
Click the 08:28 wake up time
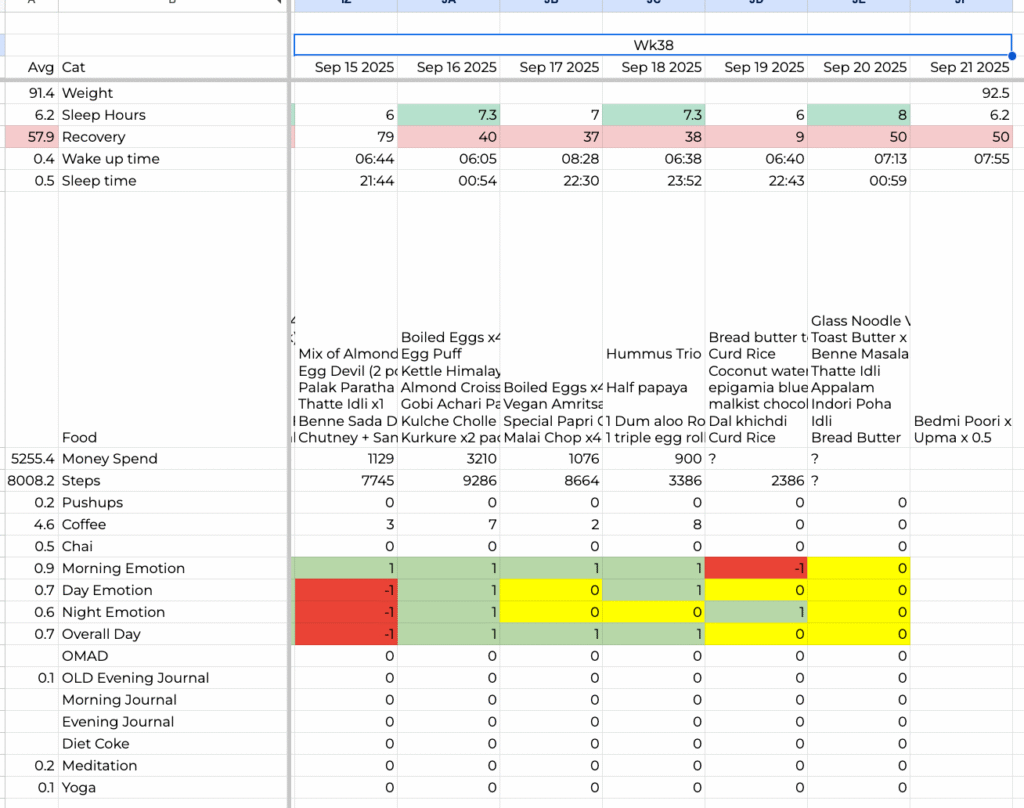(x=551, y=159)
